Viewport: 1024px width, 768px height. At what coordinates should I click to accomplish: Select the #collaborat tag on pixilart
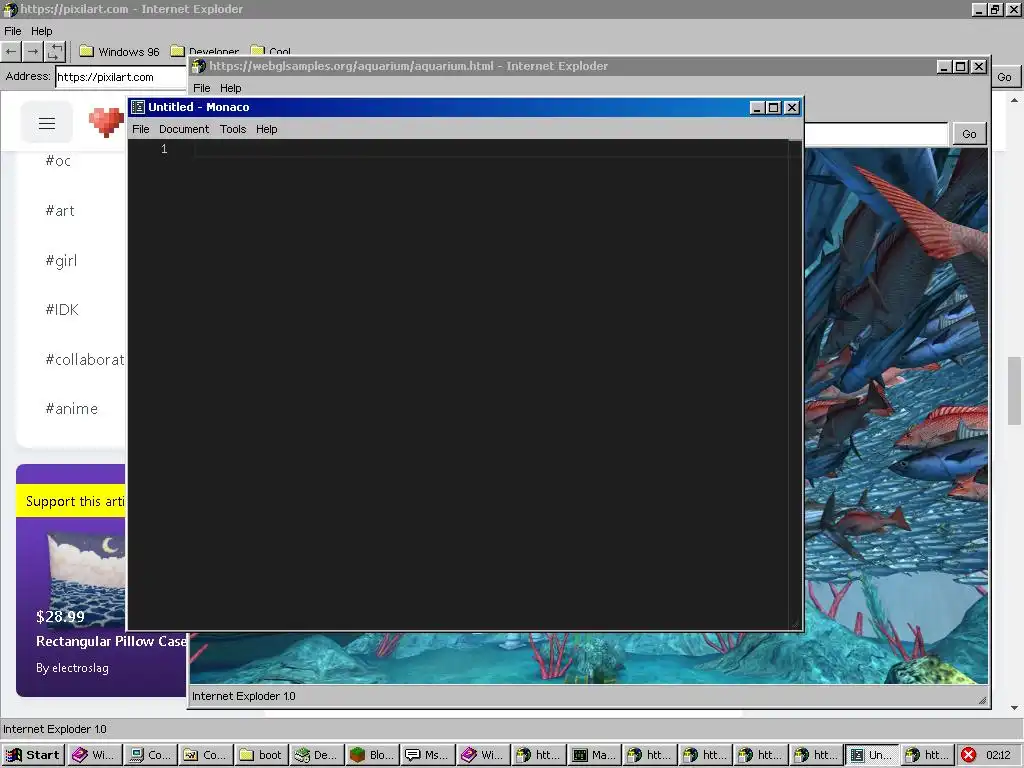pos(84,359)
